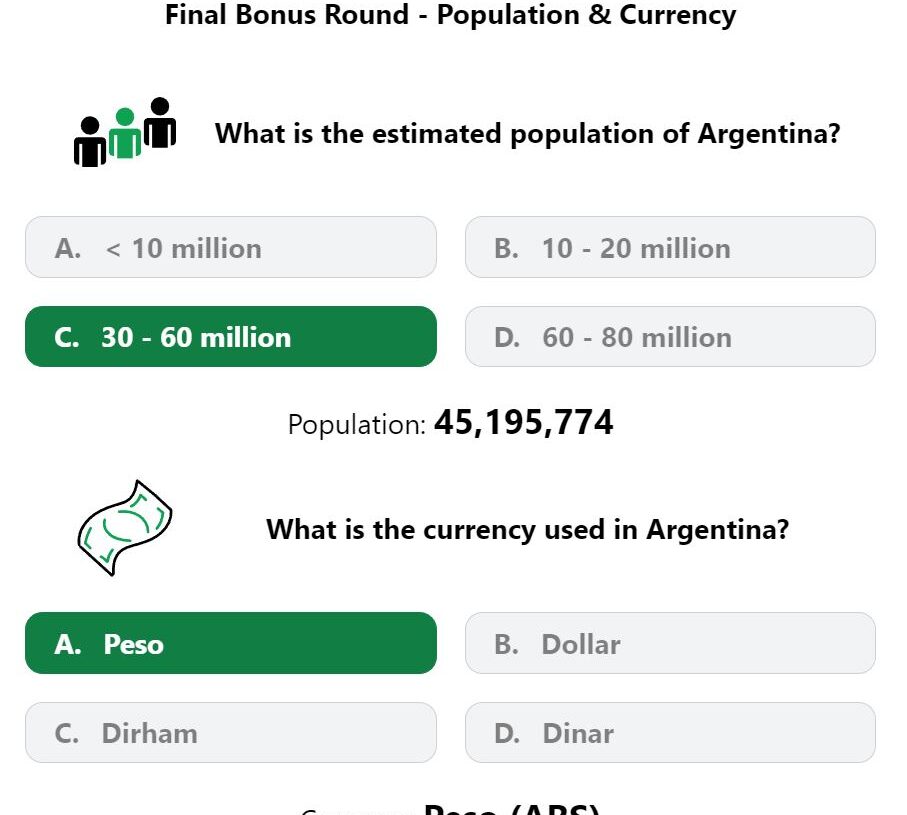Select B. Dollar as the currency
This screenshot has height=815, width=907.
tap(670, 643)
